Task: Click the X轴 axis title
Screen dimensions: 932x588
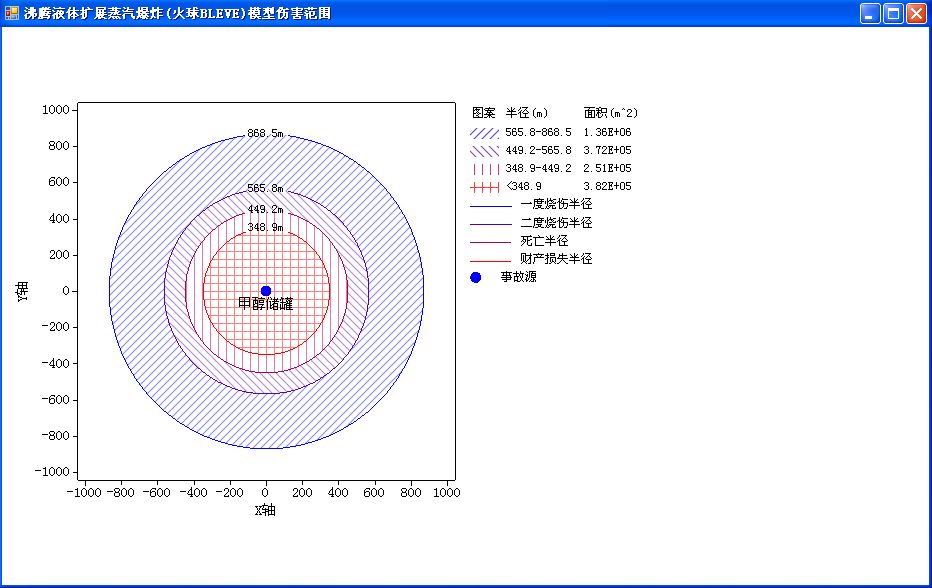Action: tap(265, 510)
